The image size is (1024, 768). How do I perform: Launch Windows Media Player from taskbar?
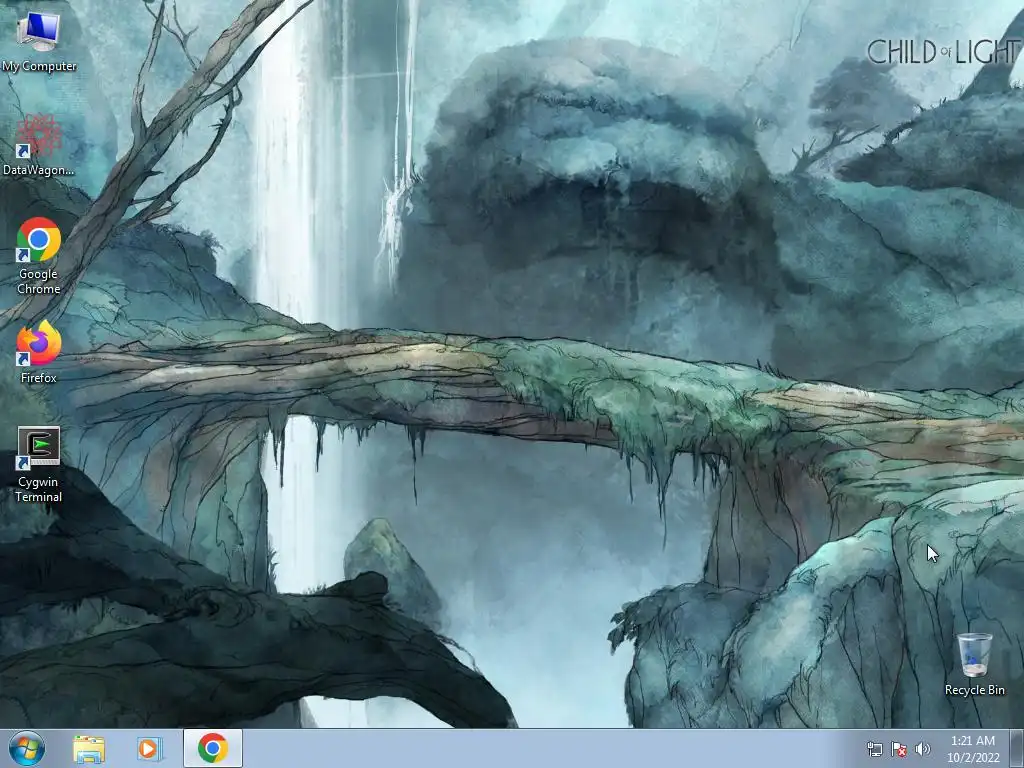coord(148,749)
